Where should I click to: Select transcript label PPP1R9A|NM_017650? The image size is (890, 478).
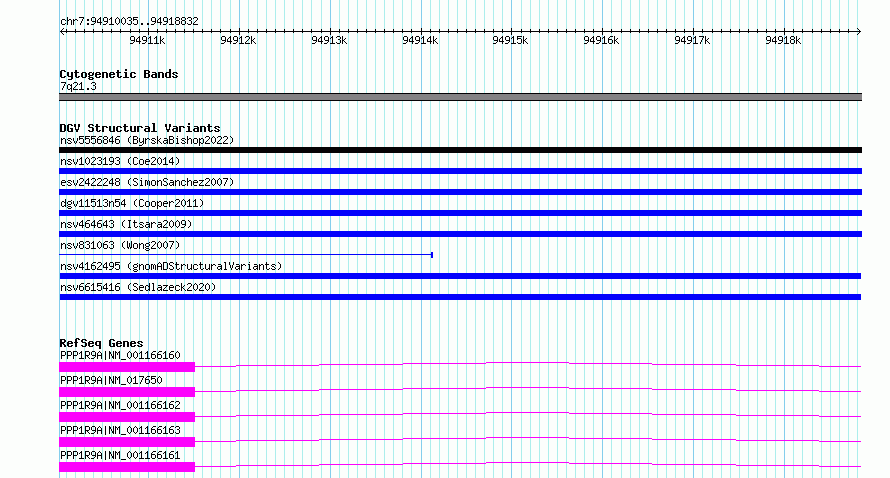click(x=111, y=380)
